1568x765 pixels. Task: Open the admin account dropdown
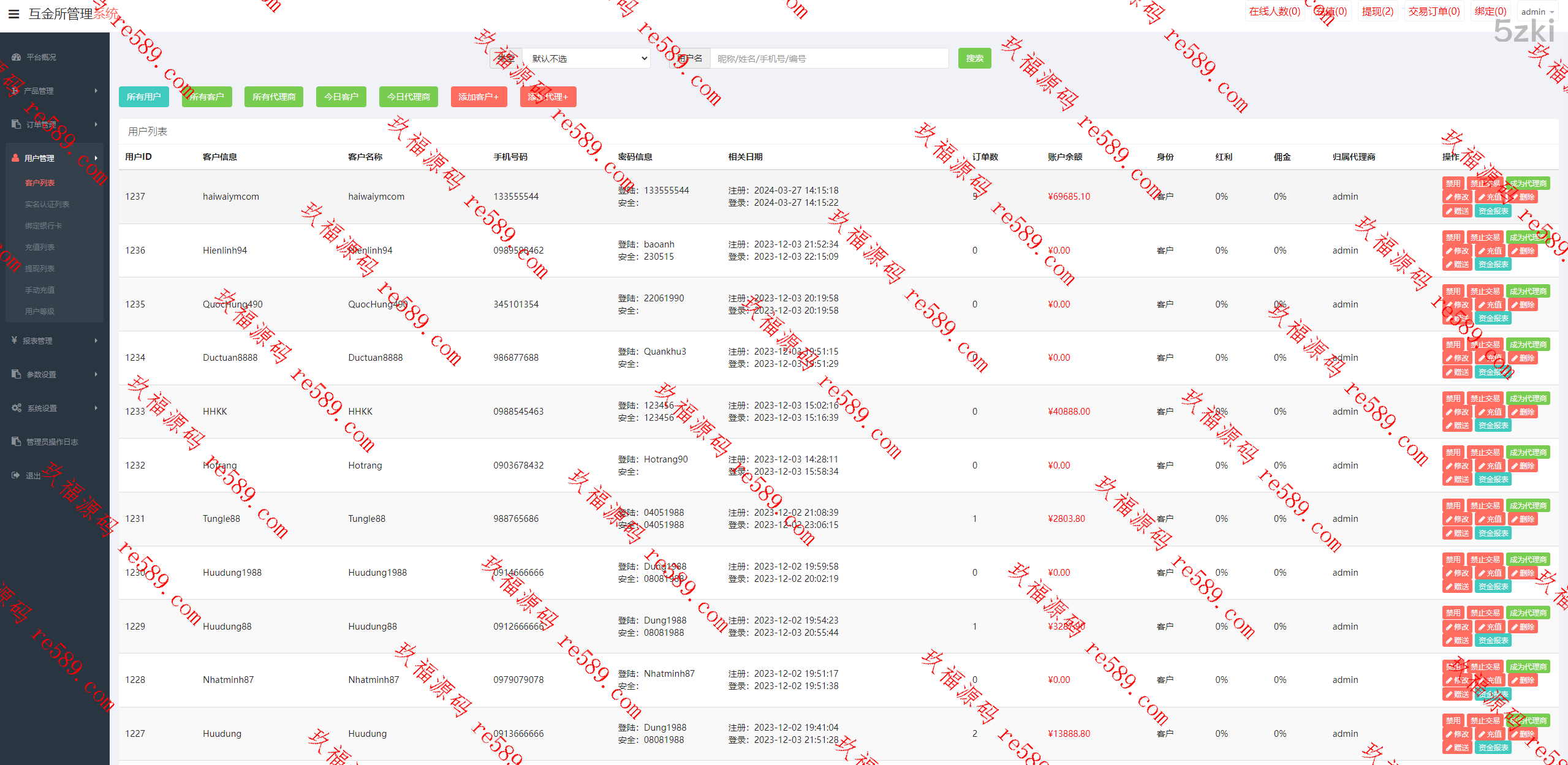click(1537, 12)
